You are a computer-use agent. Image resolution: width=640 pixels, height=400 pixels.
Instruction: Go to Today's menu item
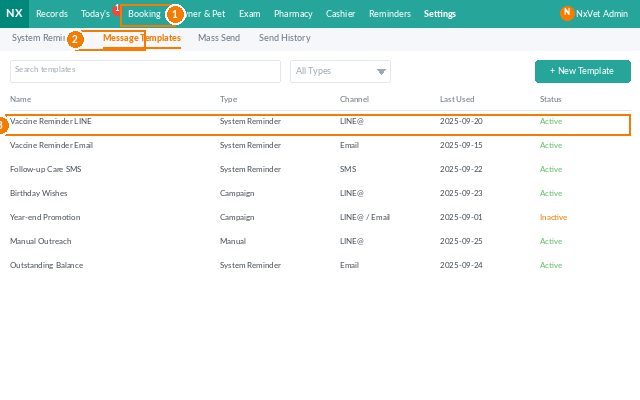96,14
